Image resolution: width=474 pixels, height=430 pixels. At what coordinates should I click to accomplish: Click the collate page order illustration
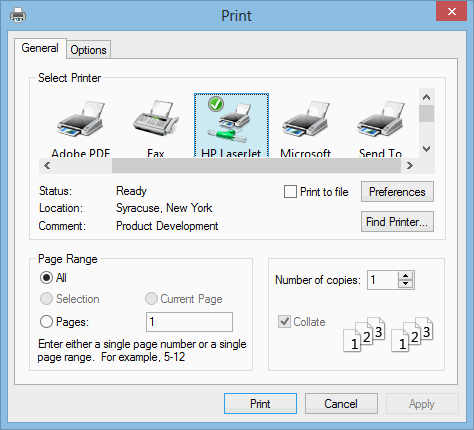click(x=388, y=334)
